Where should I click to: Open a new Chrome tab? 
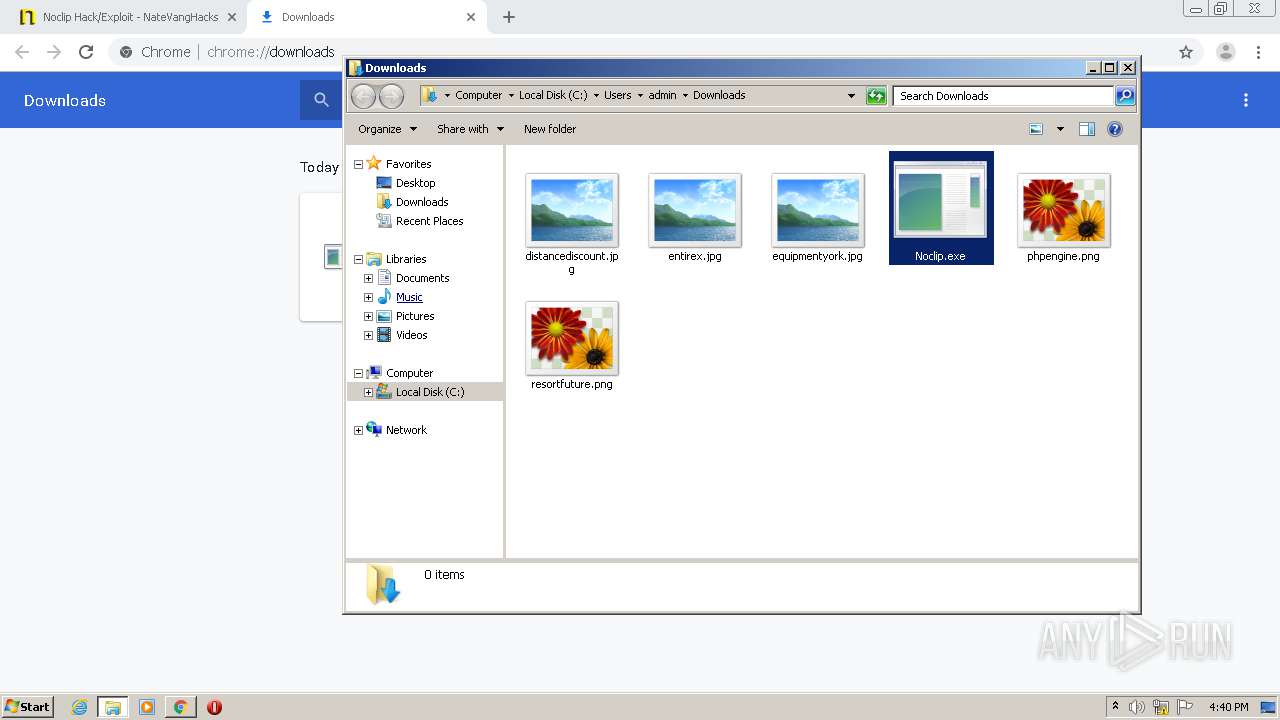click(509, 17)
